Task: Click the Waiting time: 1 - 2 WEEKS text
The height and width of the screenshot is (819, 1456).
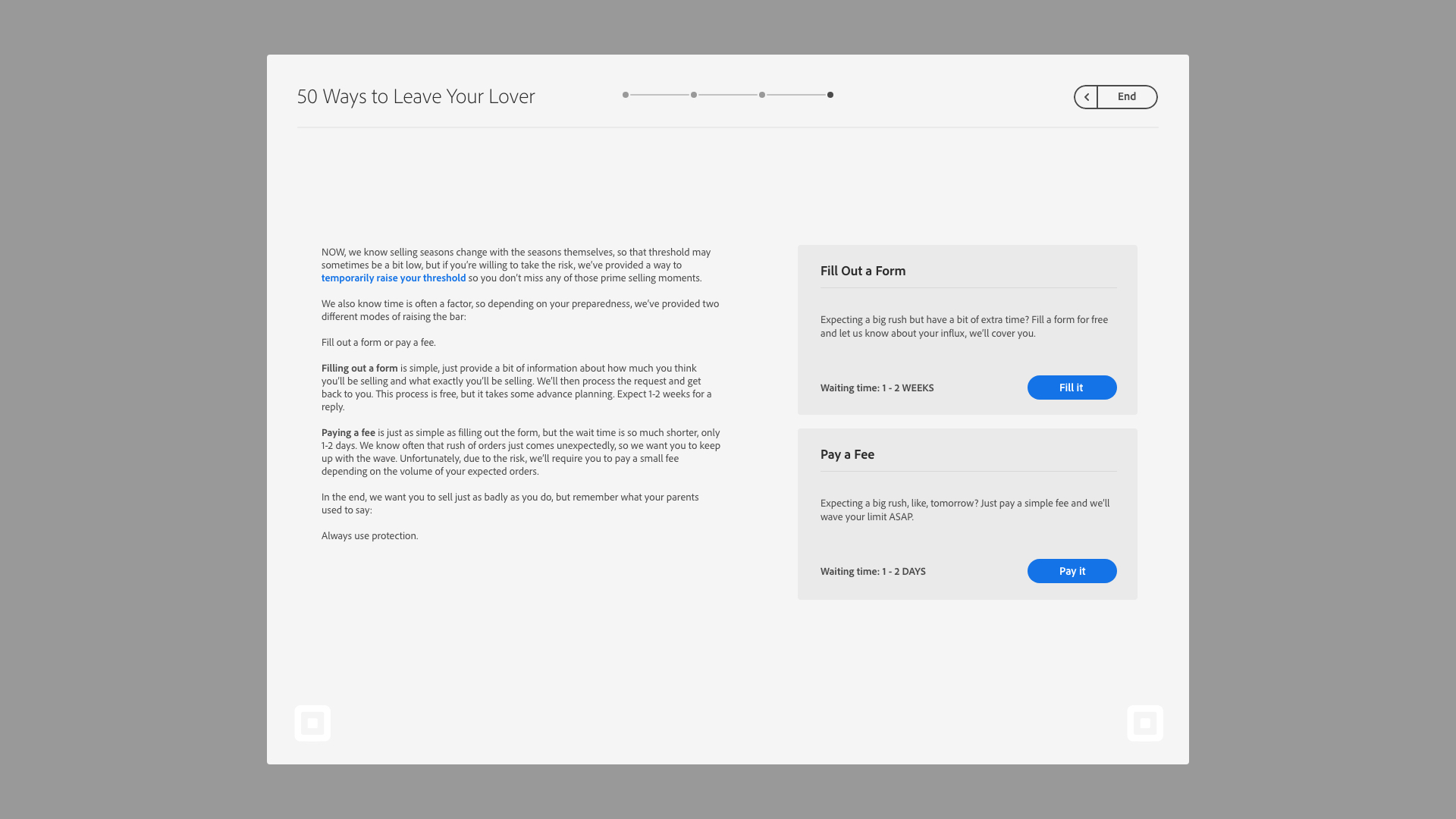Action: (x=877, y=388)
